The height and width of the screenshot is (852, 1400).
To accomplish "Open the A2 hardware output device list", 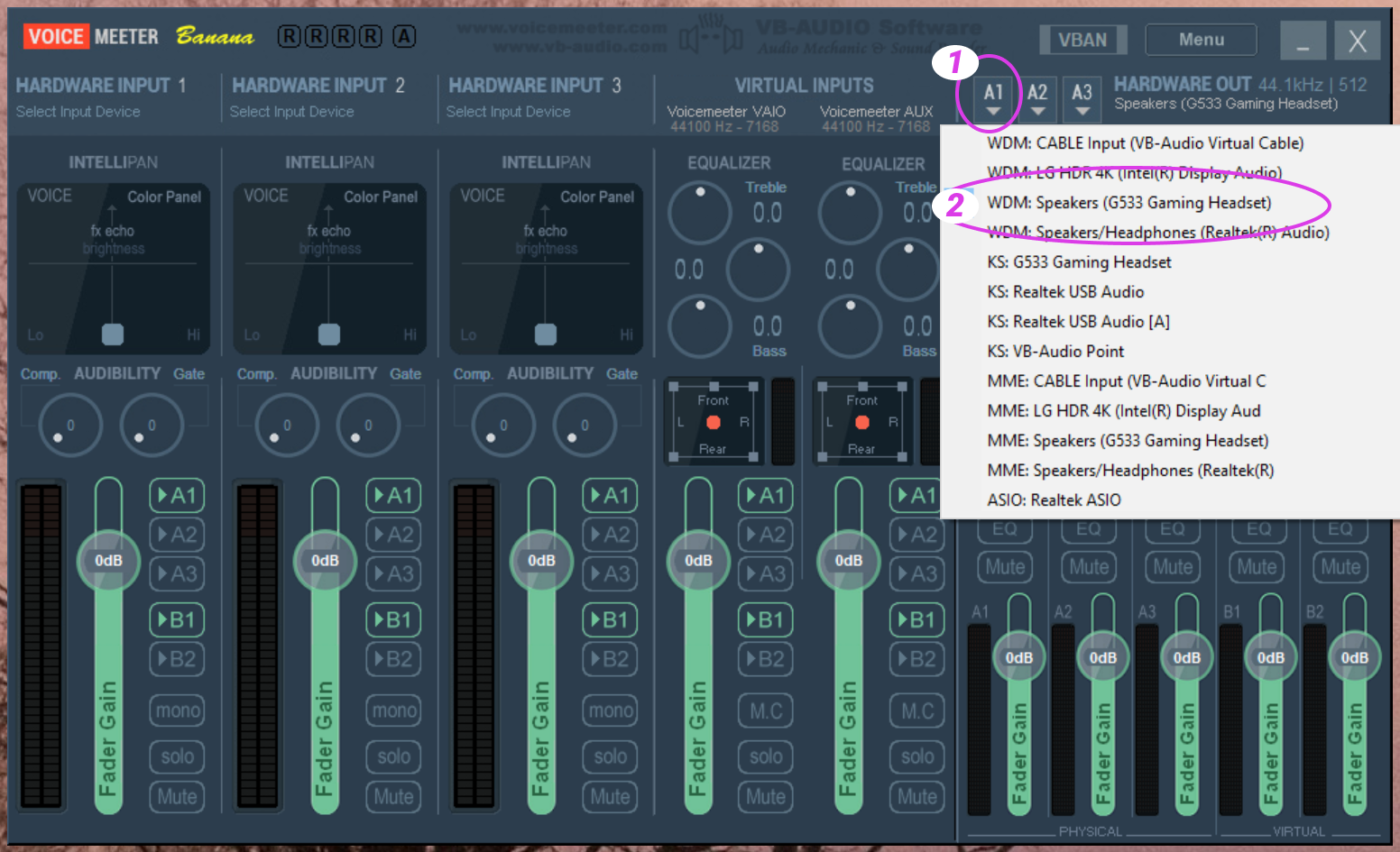I will point(1037,99).
